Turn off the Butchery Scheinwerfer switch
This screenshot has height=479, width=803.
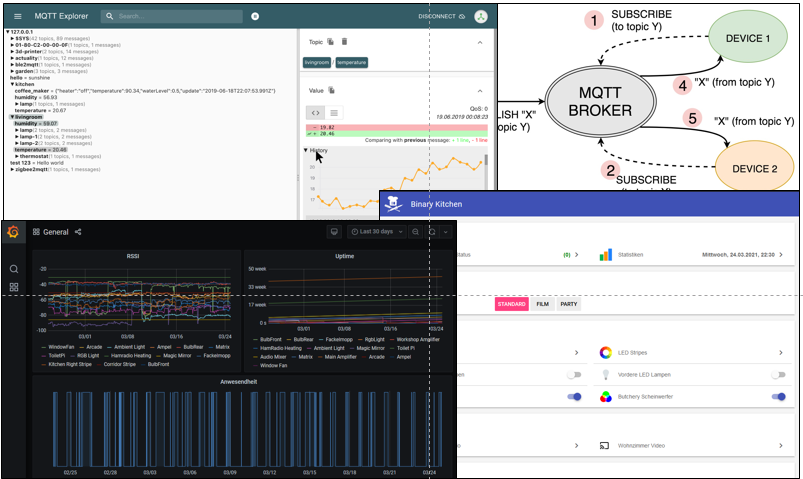coord(778,397)
